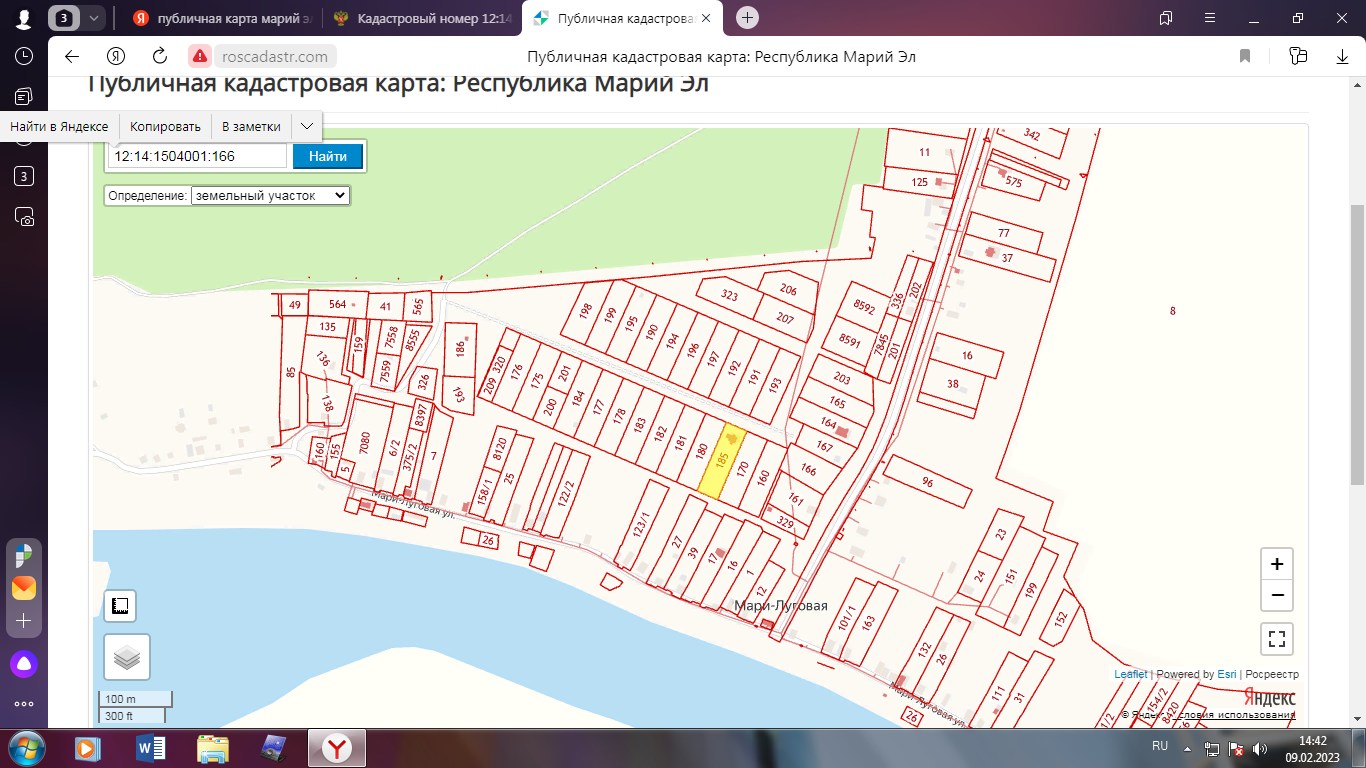
Task: Open the tab groups dropdown arrow
Action: point(94,18)
